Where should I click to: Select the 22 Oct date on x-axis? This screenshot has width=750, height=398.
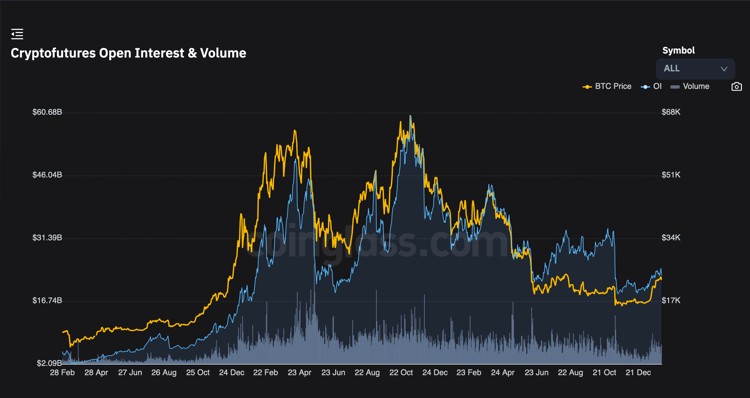[401, 373]
